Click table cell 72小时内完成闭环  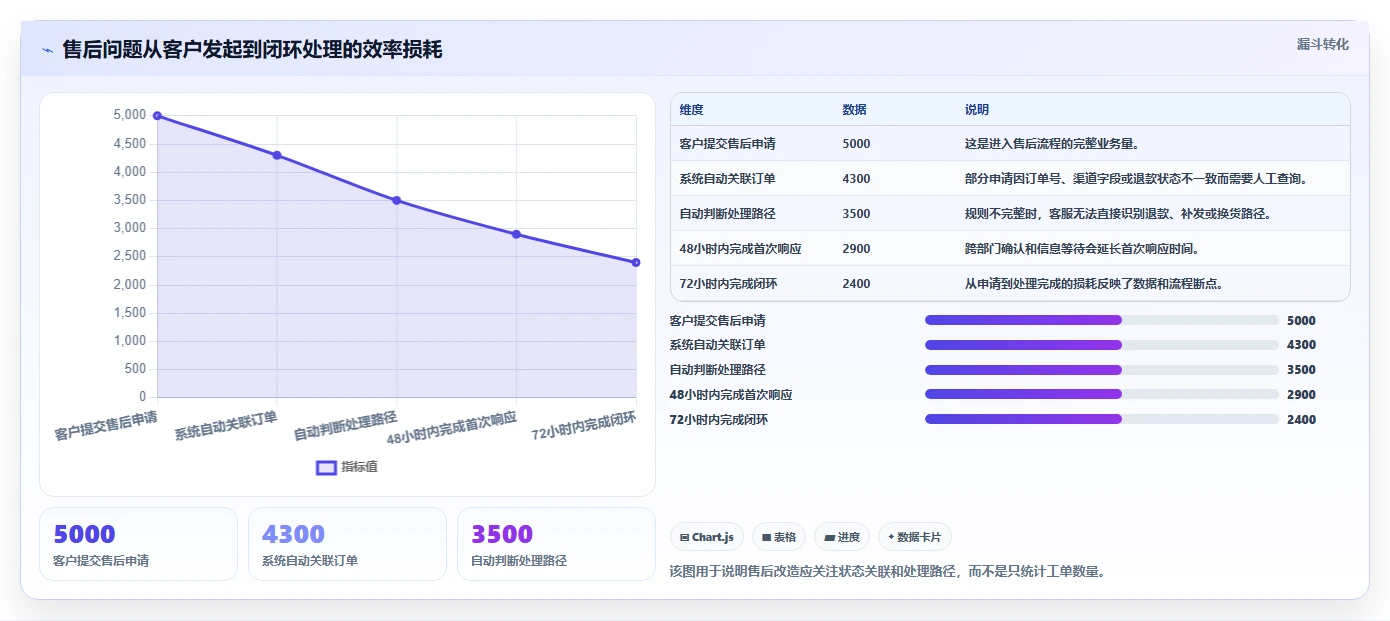[728, 284]
